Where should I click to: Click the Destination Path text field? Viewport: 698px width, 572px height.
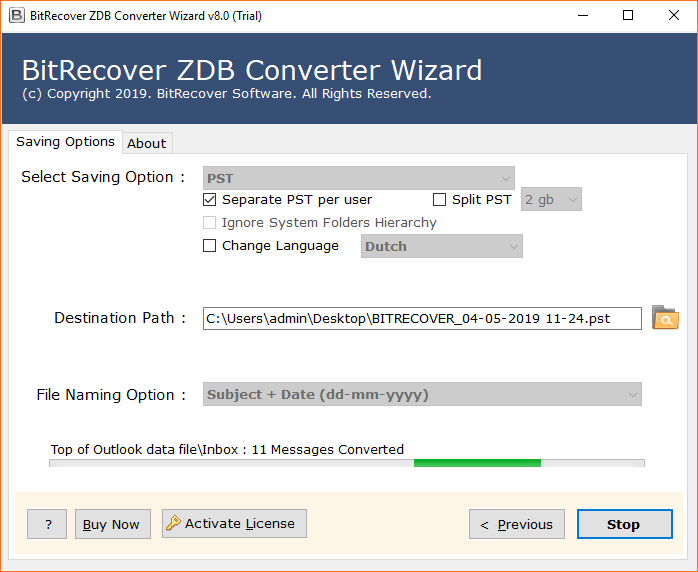click(x=422, y=318)
